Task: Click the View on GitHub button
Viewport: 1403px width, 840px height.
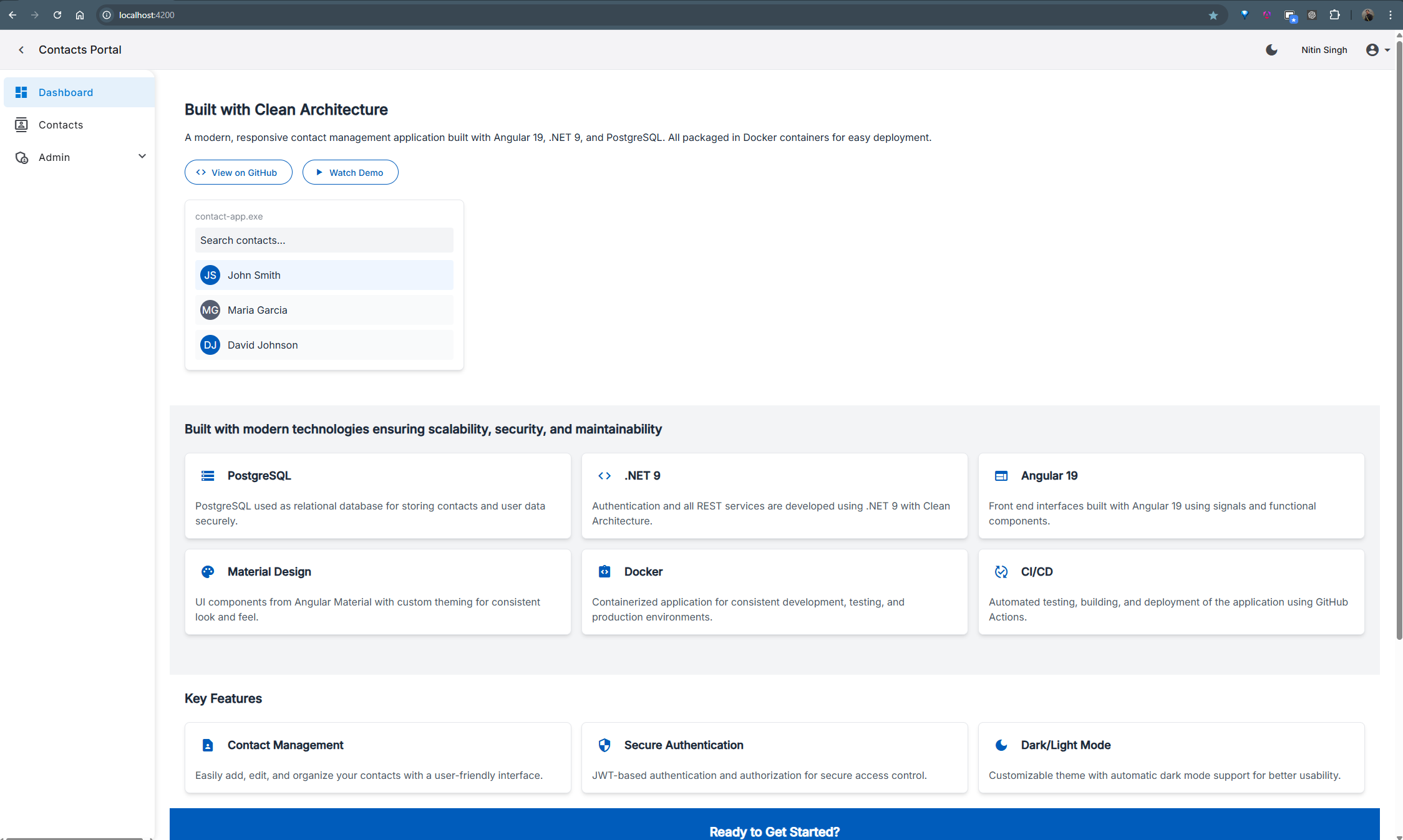Action: point(238,172)
